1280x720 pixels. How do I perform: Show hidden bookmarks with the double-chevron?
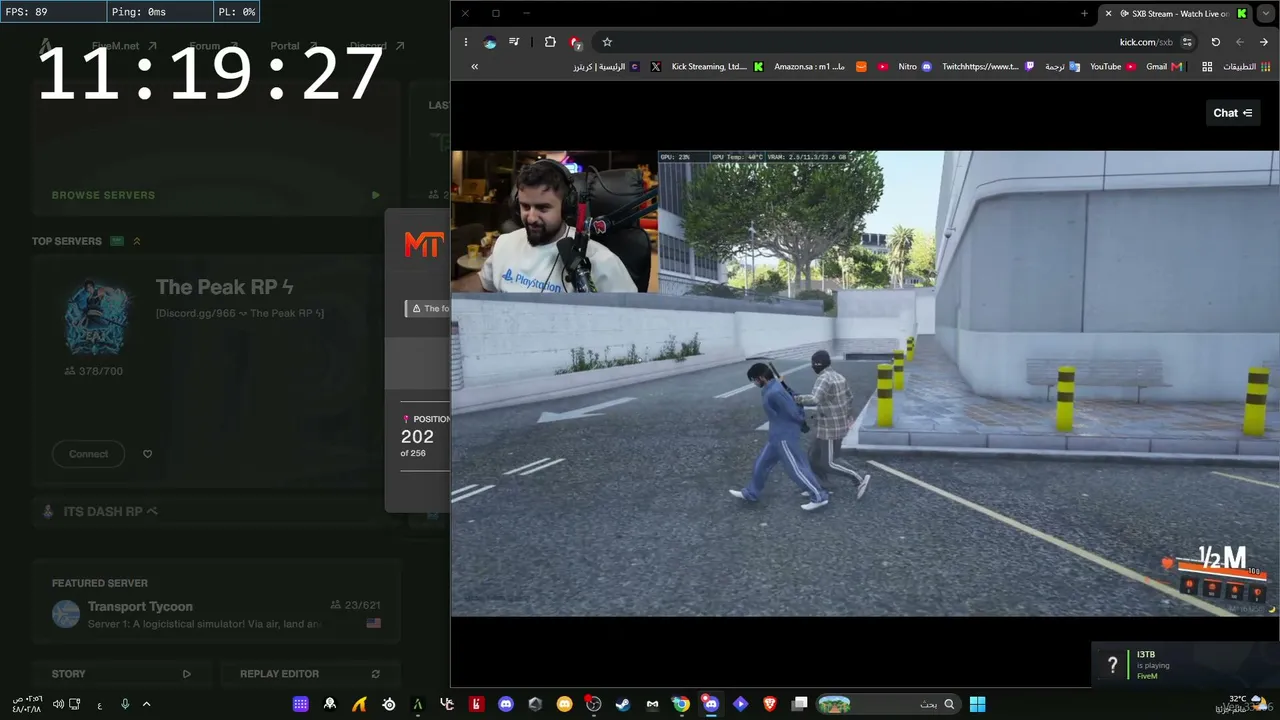point(474,67)
